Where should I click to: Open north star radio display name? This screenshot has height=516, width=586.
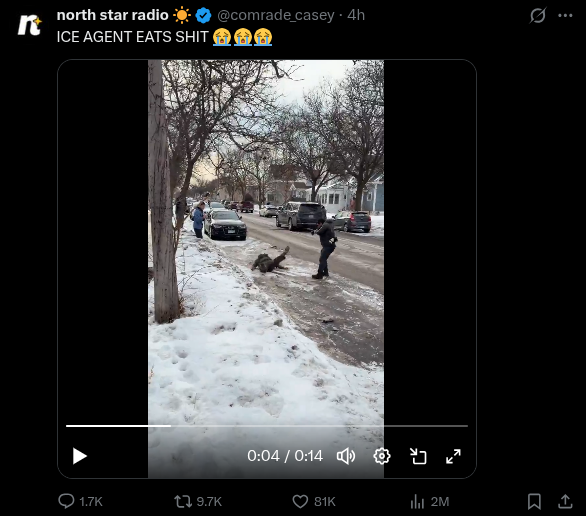[x=112, y=15]
